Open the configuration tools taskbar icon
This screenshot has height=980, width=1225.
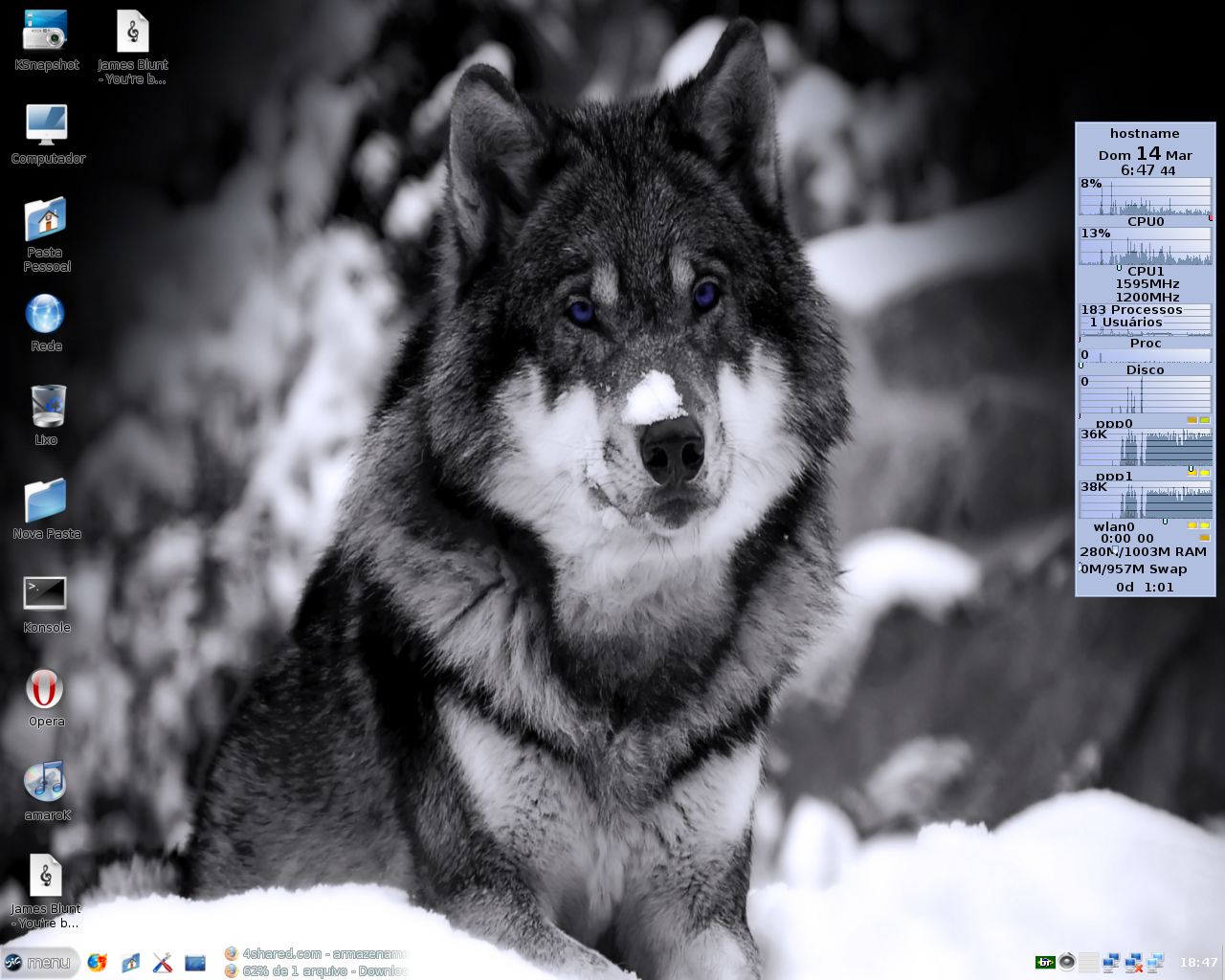pyautogui.click(x=163, y=963)
